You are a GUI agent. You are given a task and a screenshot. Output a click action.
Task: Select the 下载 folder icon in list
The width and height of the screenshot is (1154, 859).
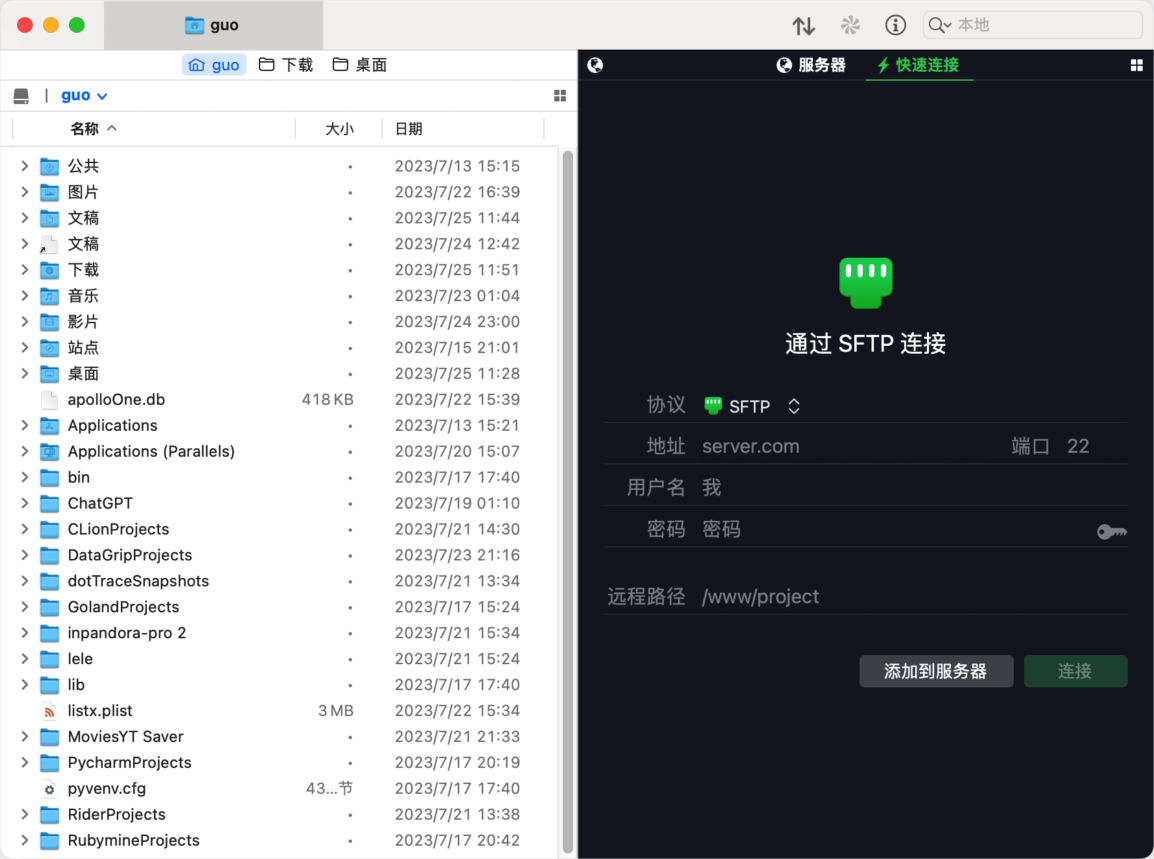[49, 270]
